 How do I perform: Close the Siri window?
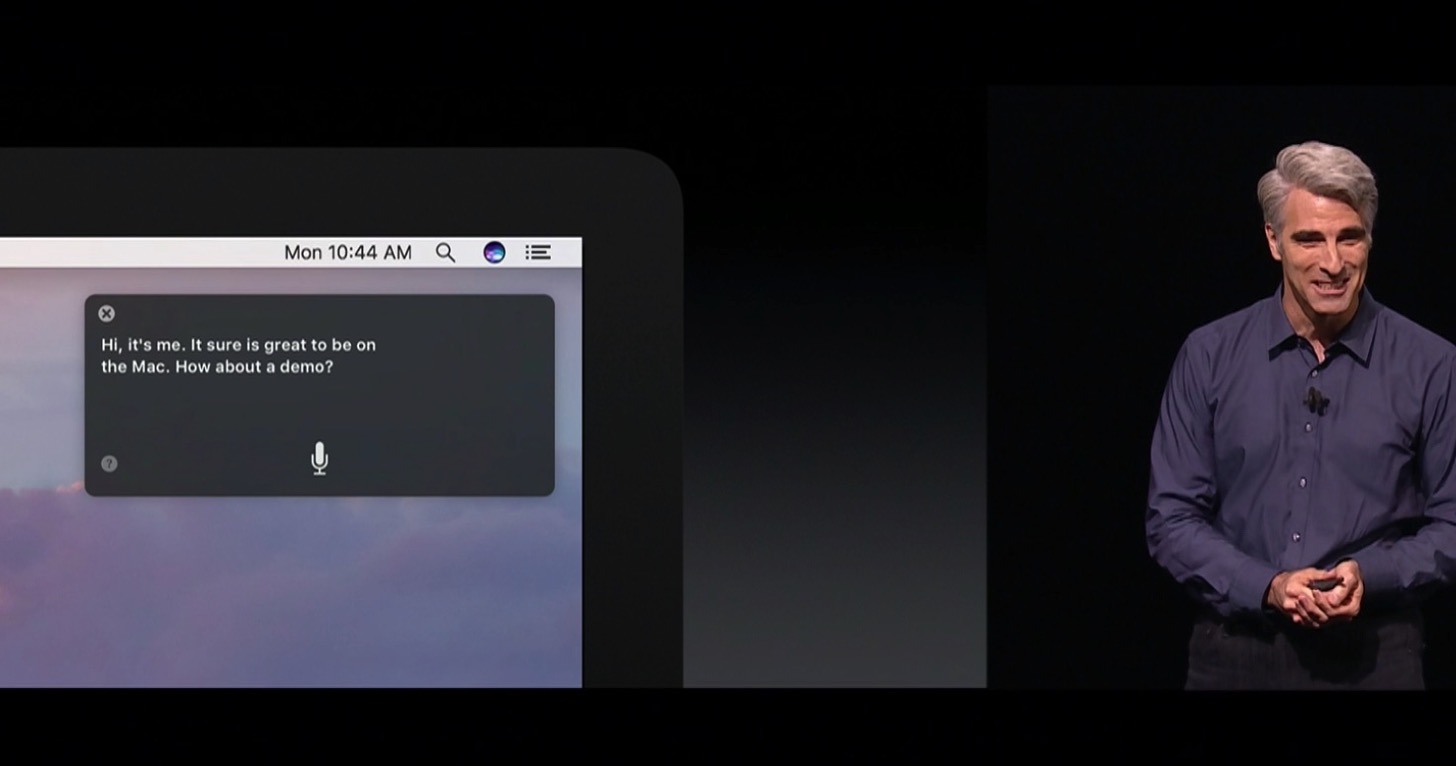coord(107,314)
